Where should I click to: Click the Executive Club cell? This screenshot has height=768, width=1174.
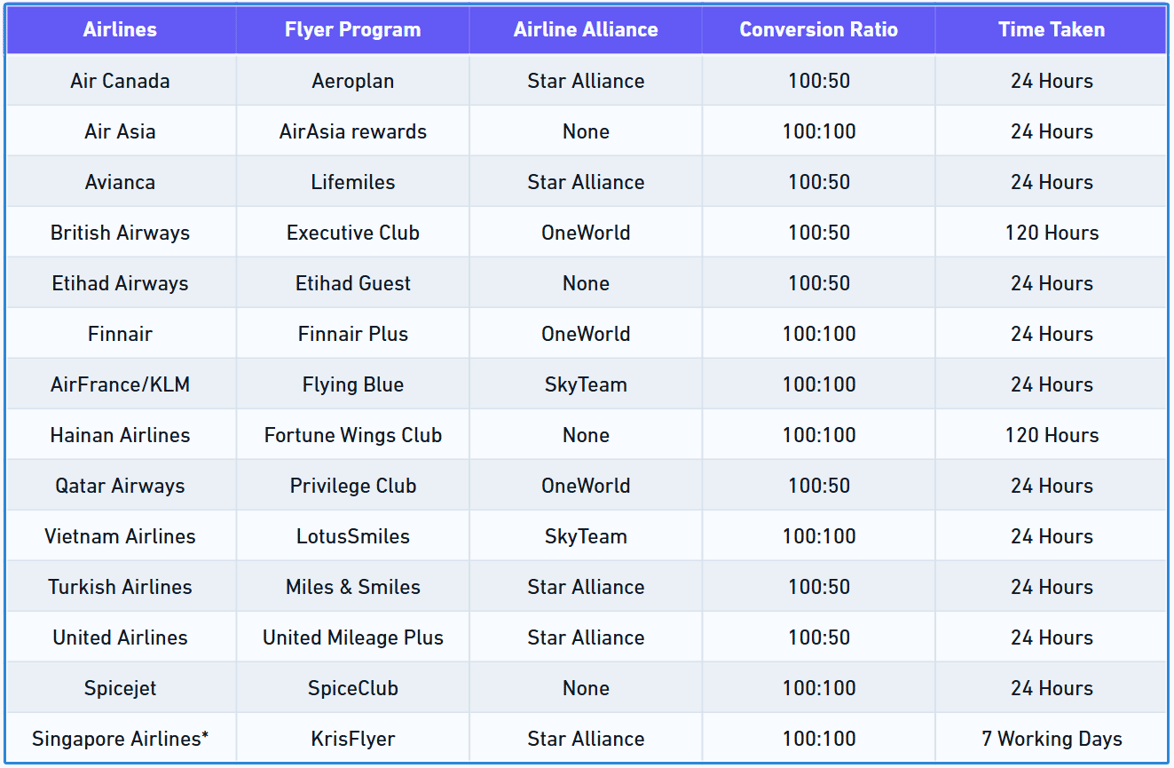(x=352, y=233)
